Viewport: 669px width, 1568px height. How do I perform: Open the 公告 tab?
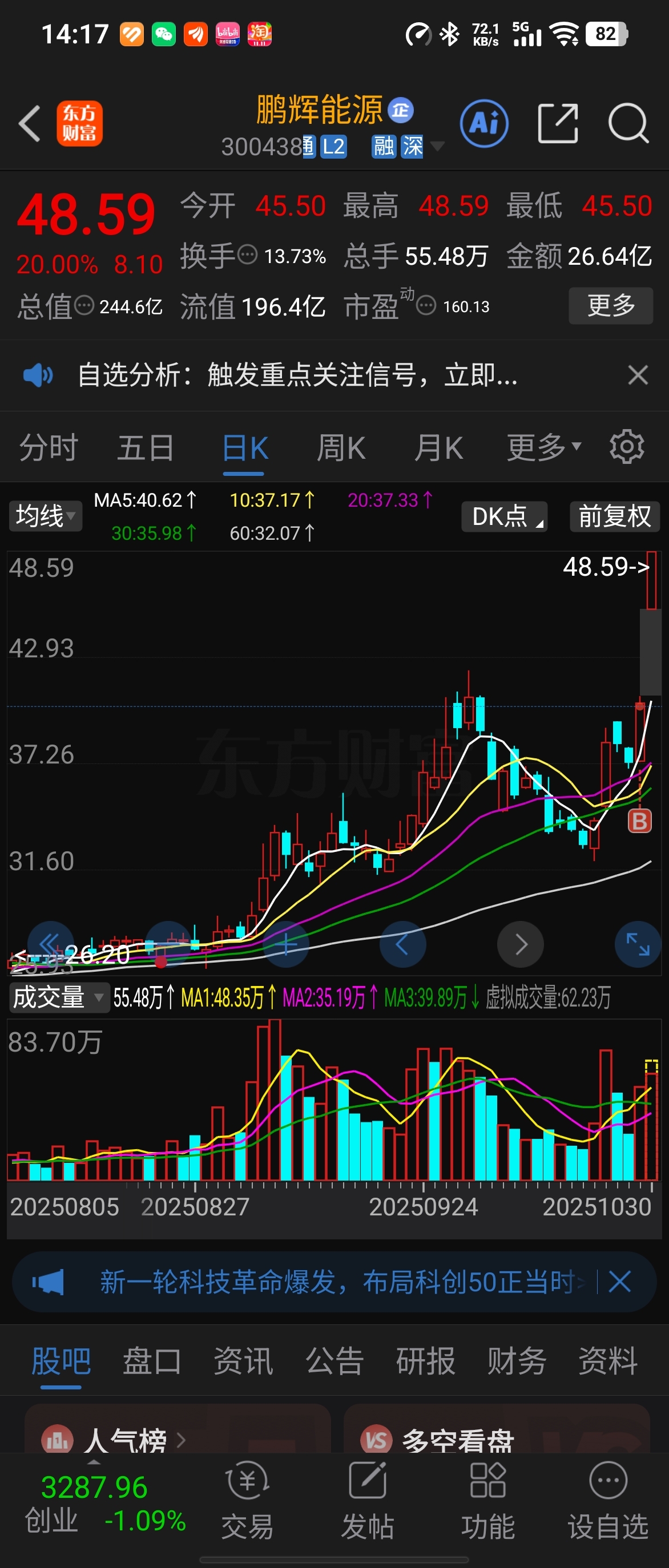(334, 1360)
